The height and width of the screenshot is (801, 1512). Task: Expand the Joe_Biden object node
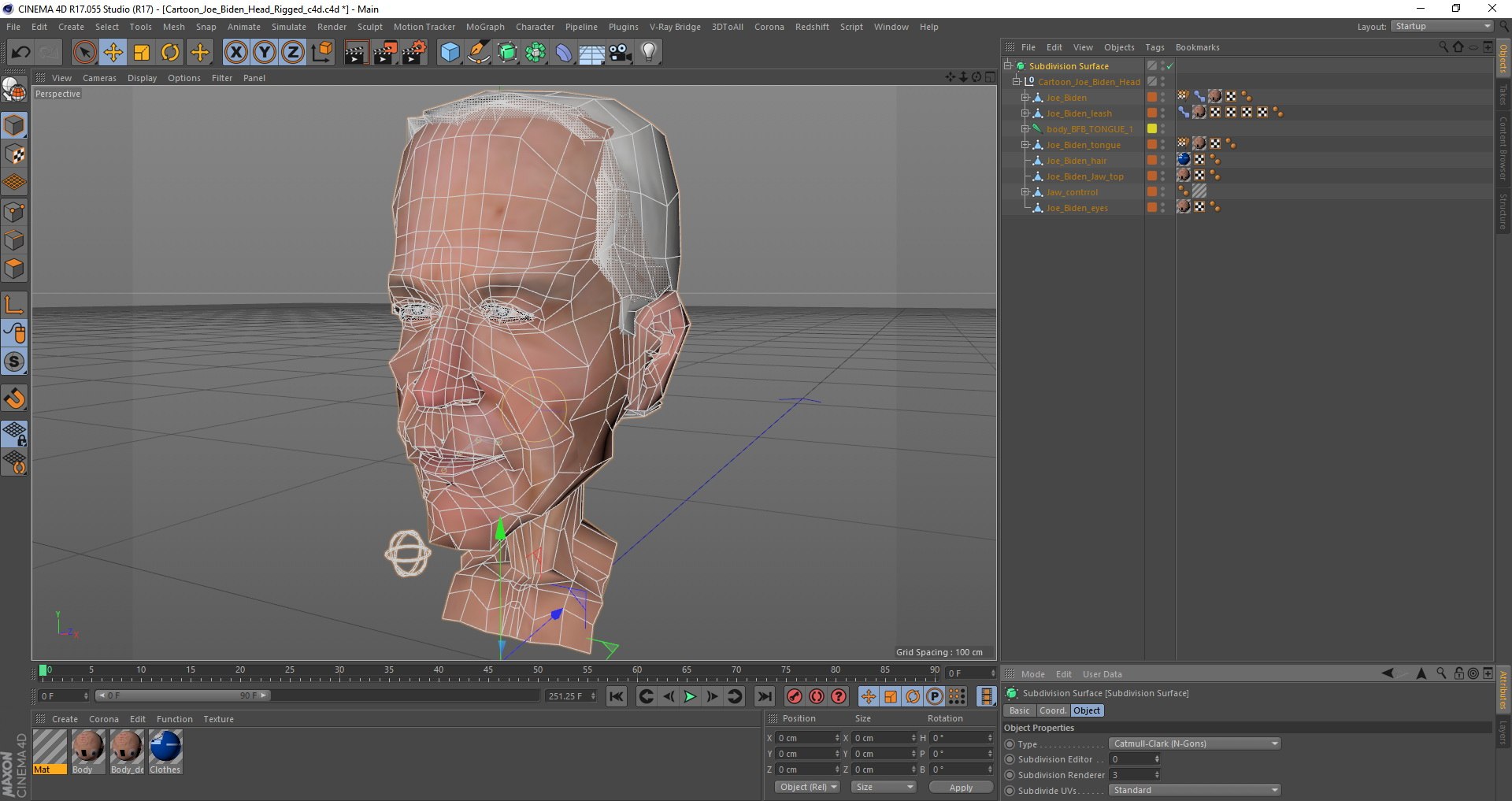(x=1025, y=98)
